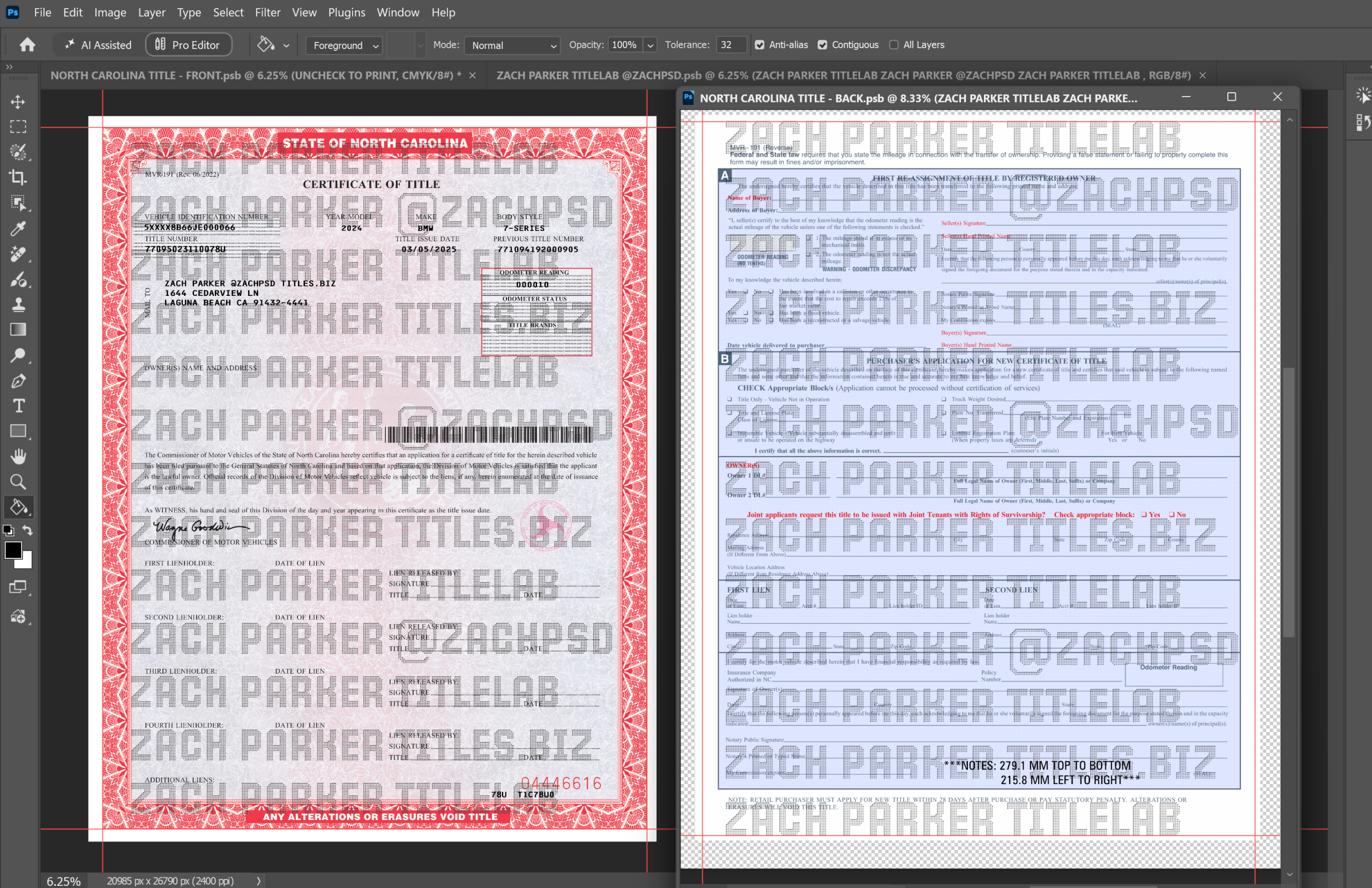Click the Tolerance value field
The height and width of the screenshot is (888, 1372).
[731, 45]
